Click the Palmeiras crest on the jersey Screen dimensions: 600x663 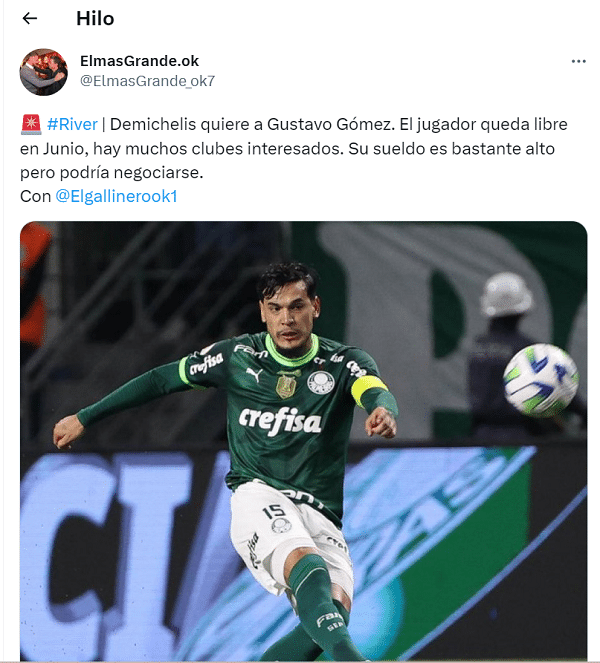[x=321, y=382]
